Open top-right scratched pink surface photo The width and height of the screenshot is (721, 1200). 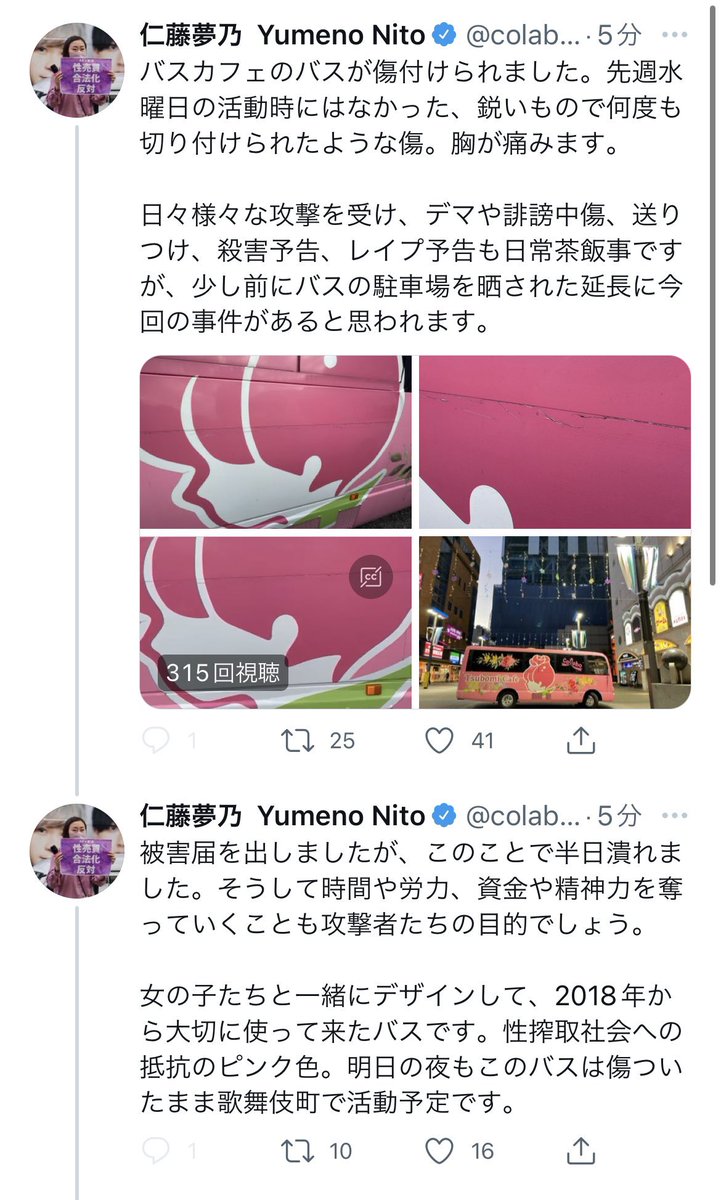pyautogui.click(x=555, y=442)
